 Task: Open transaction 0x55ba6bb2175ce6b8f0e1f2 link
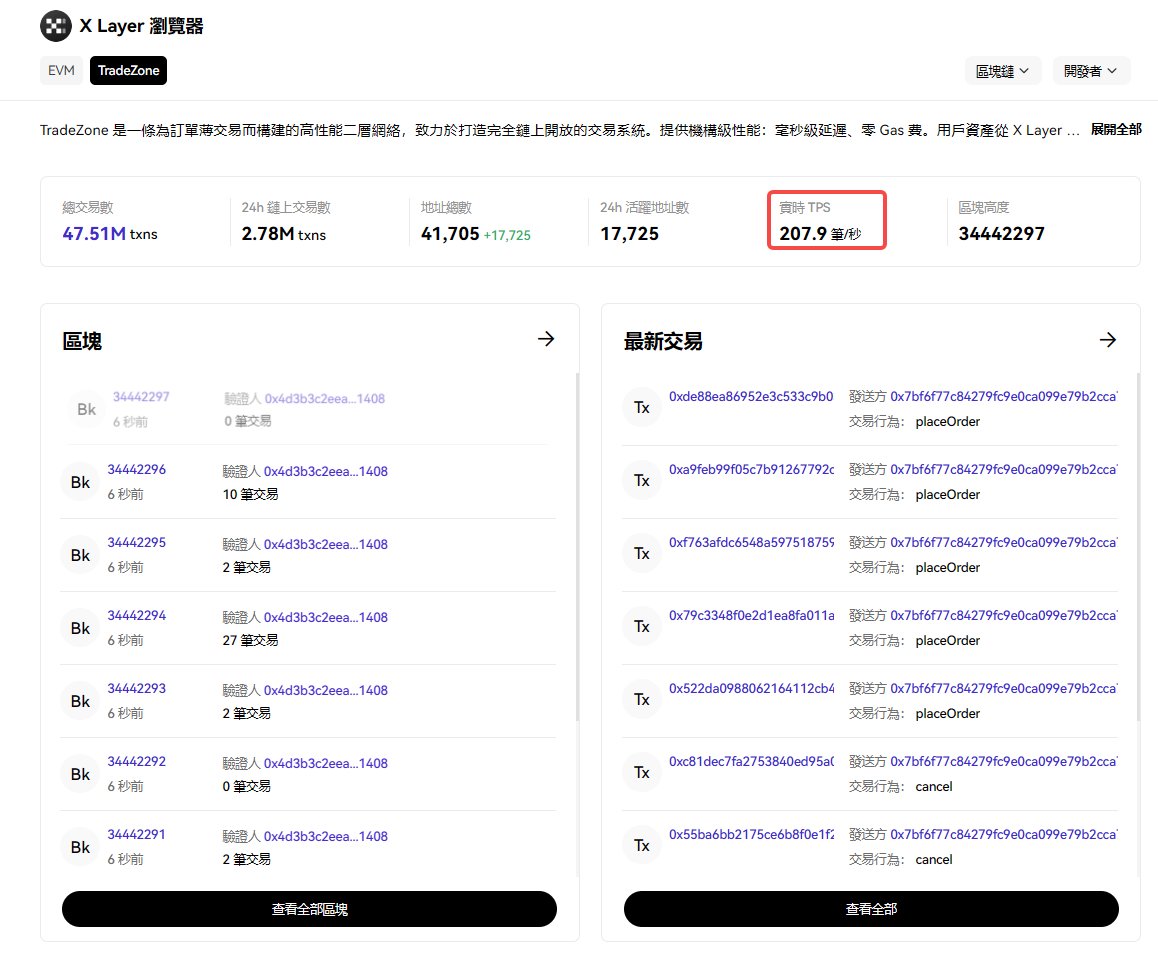point(751,835)
